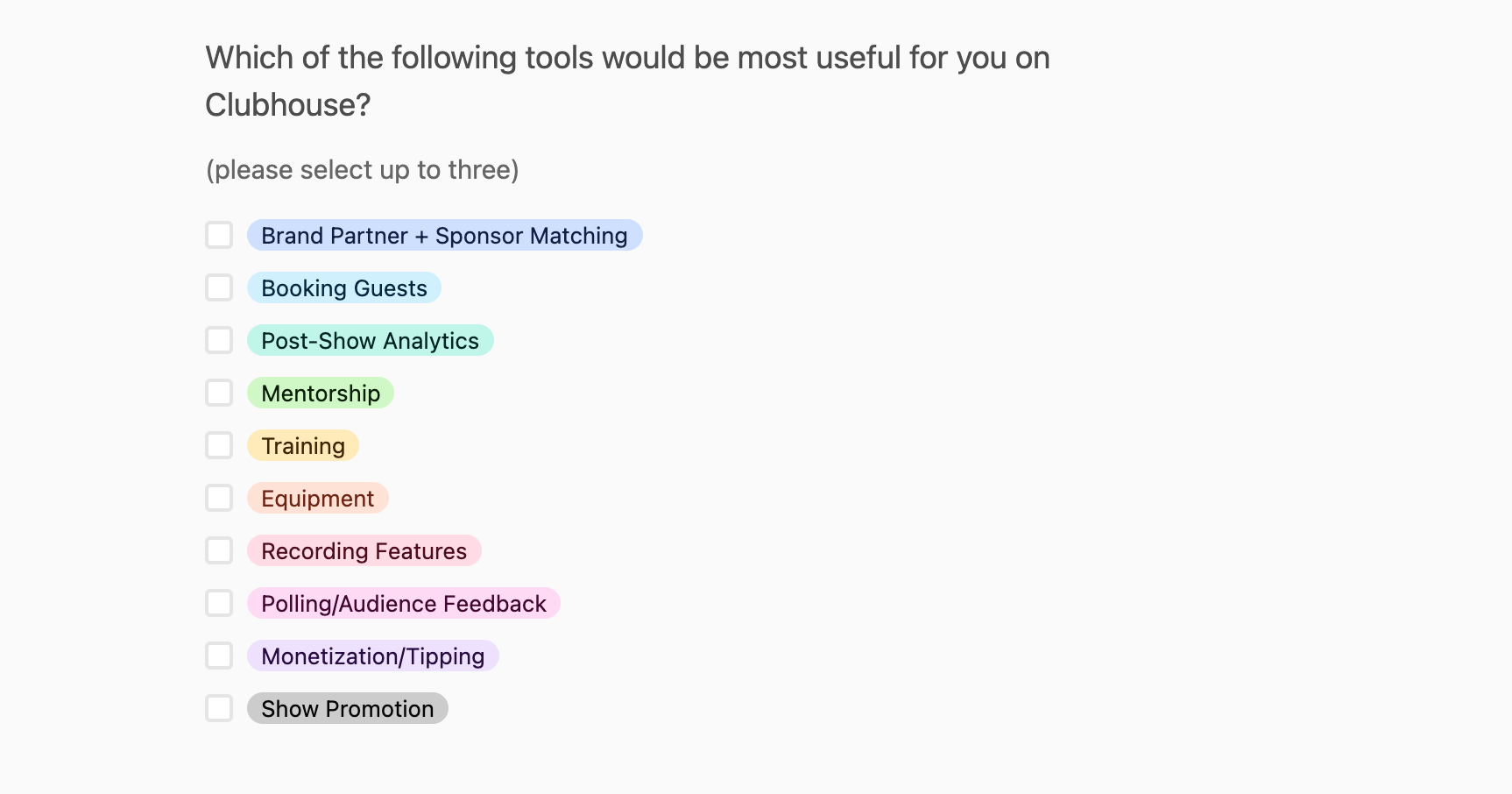The height and width of the screenshot is (794, 1512).
Task: Select the Mentorship checkbox
Action: (x=219, y=393)
